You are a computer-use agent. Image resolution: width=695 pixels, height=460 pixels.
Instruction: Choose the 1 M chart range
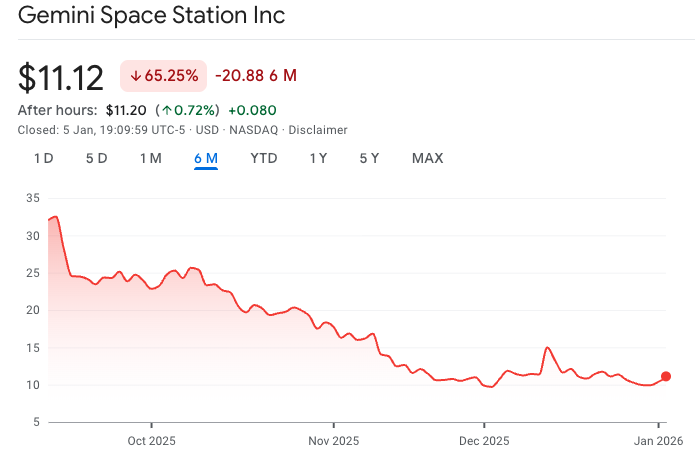(x=150, y=158)
